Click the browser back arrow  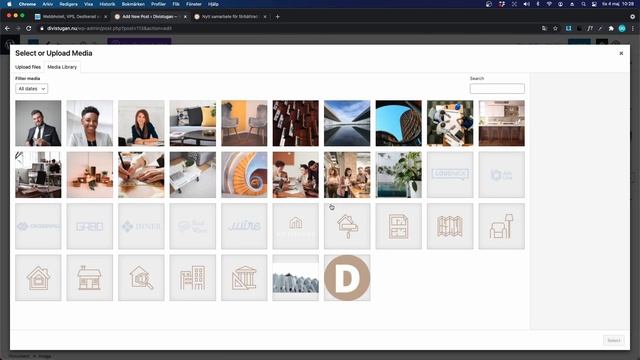[x=7, y=28]
